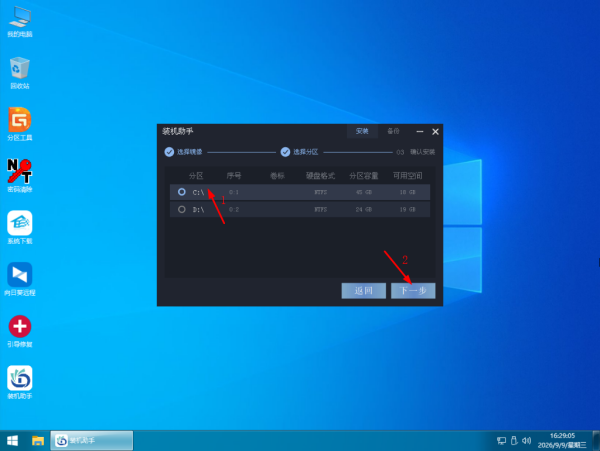
Task: Select the C:\ partition radio button
Action: pos(182,192)
